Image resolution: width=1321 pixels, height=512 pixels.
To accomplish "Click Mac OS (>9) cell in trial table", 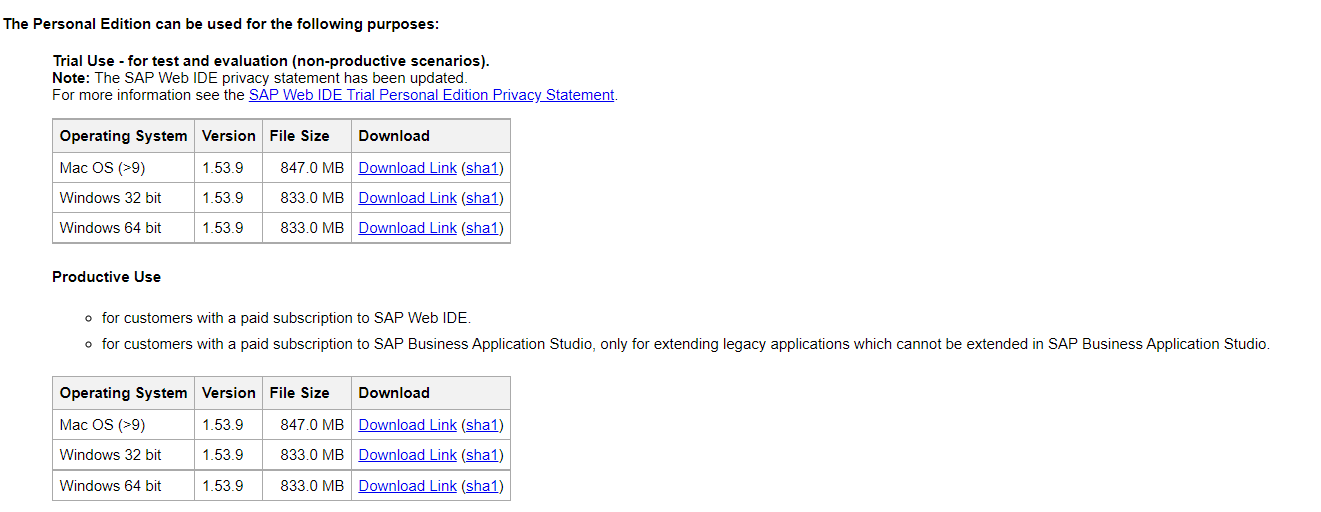I will 124,168.
